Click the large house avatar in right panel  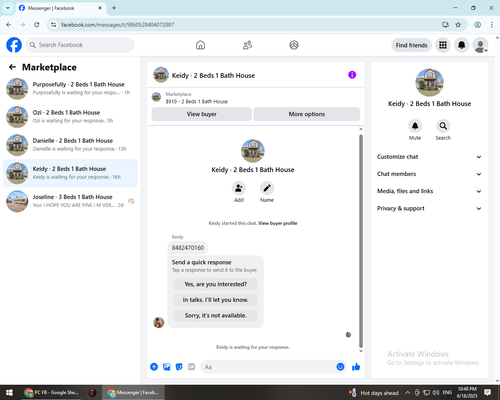[429, 82]
